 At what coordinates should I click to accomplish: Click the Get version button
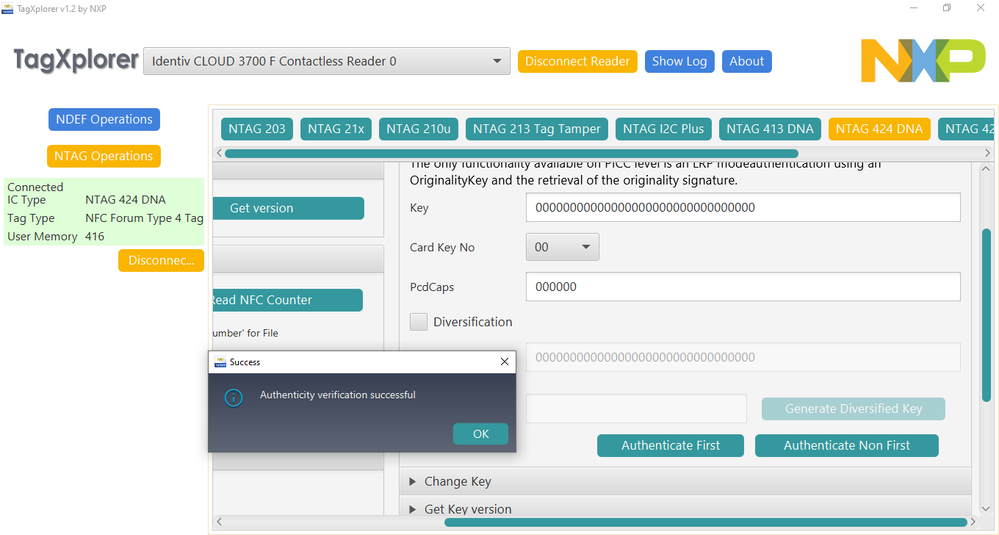tap(288, 208)
